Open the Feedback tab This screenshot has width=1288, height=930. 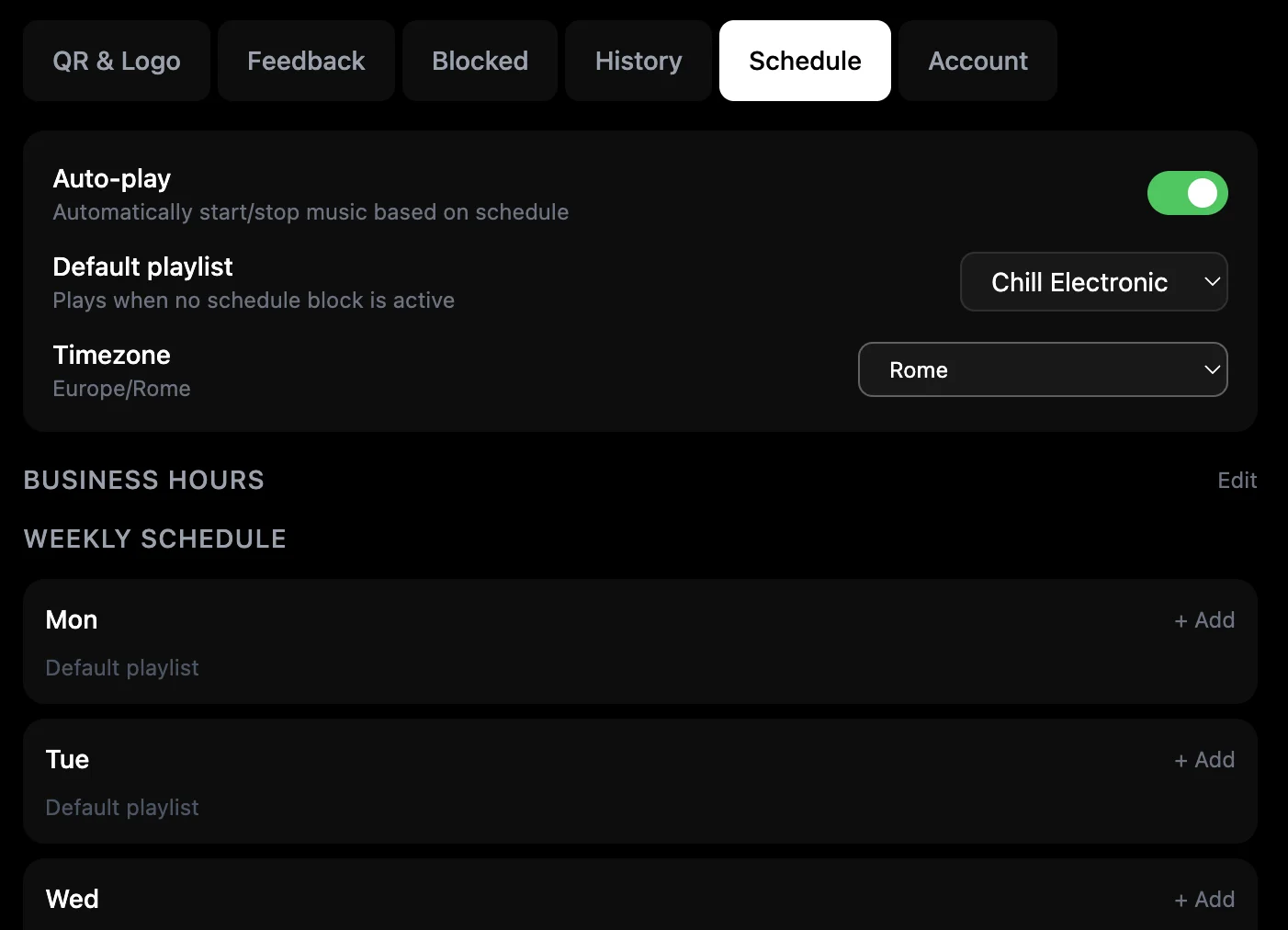tap(305, 61)
